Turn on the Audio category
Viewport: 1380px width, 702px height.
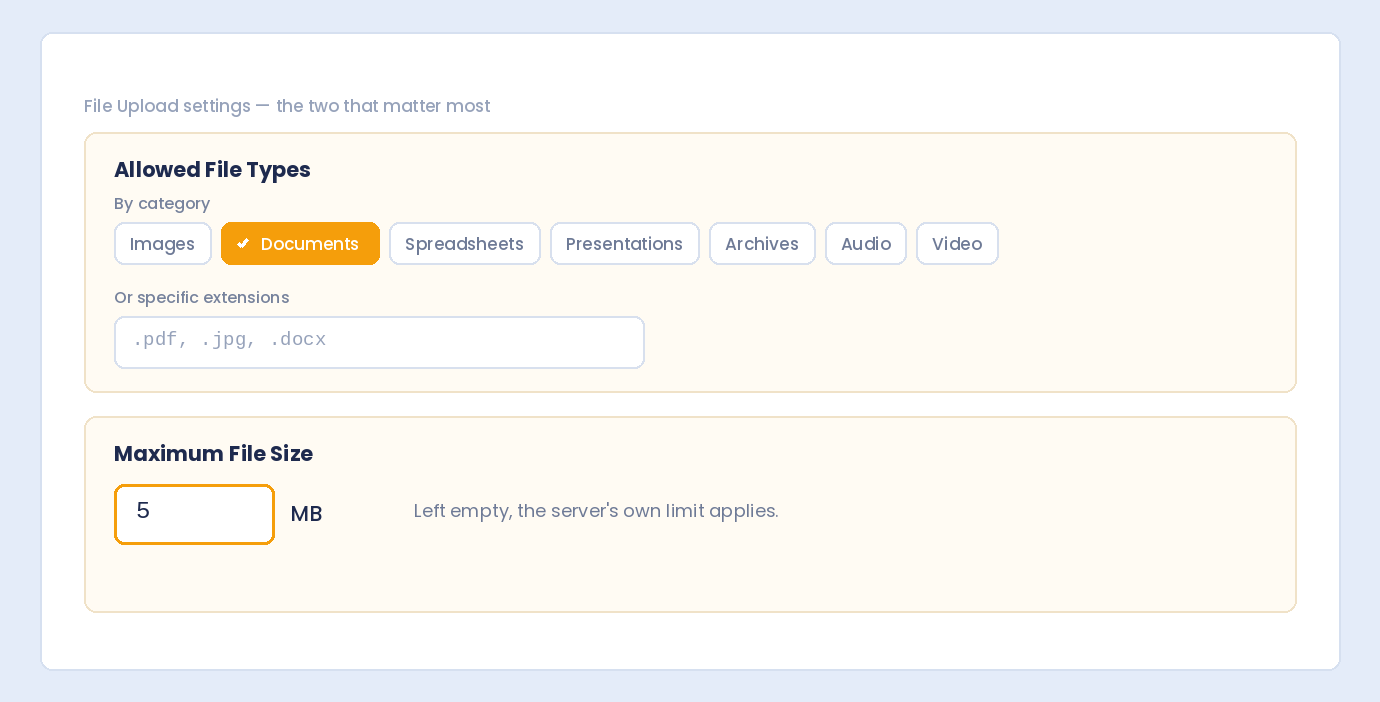click(x=866, y=244)
